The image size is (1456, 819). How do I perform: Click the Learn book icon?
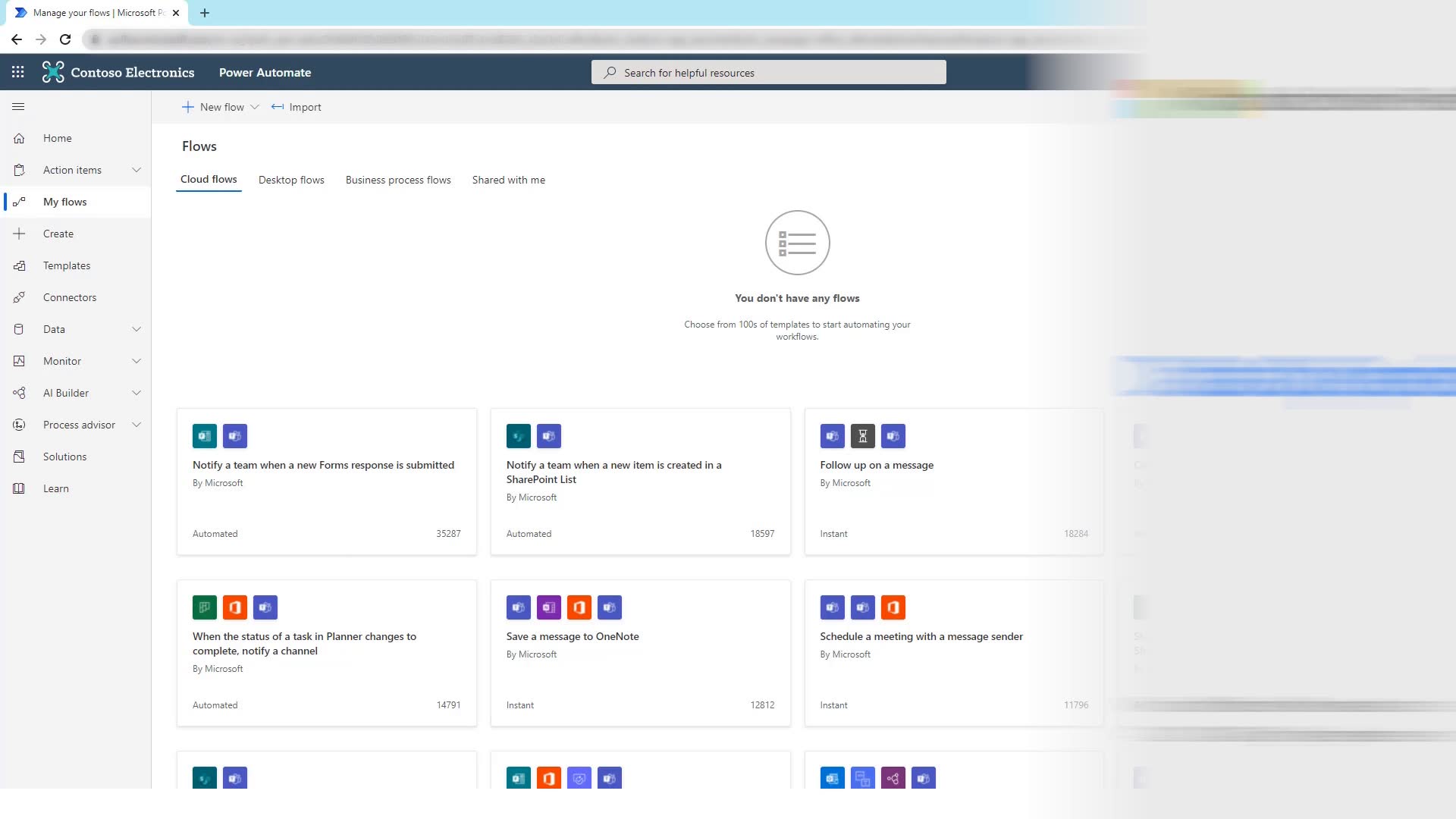[19, 488]
